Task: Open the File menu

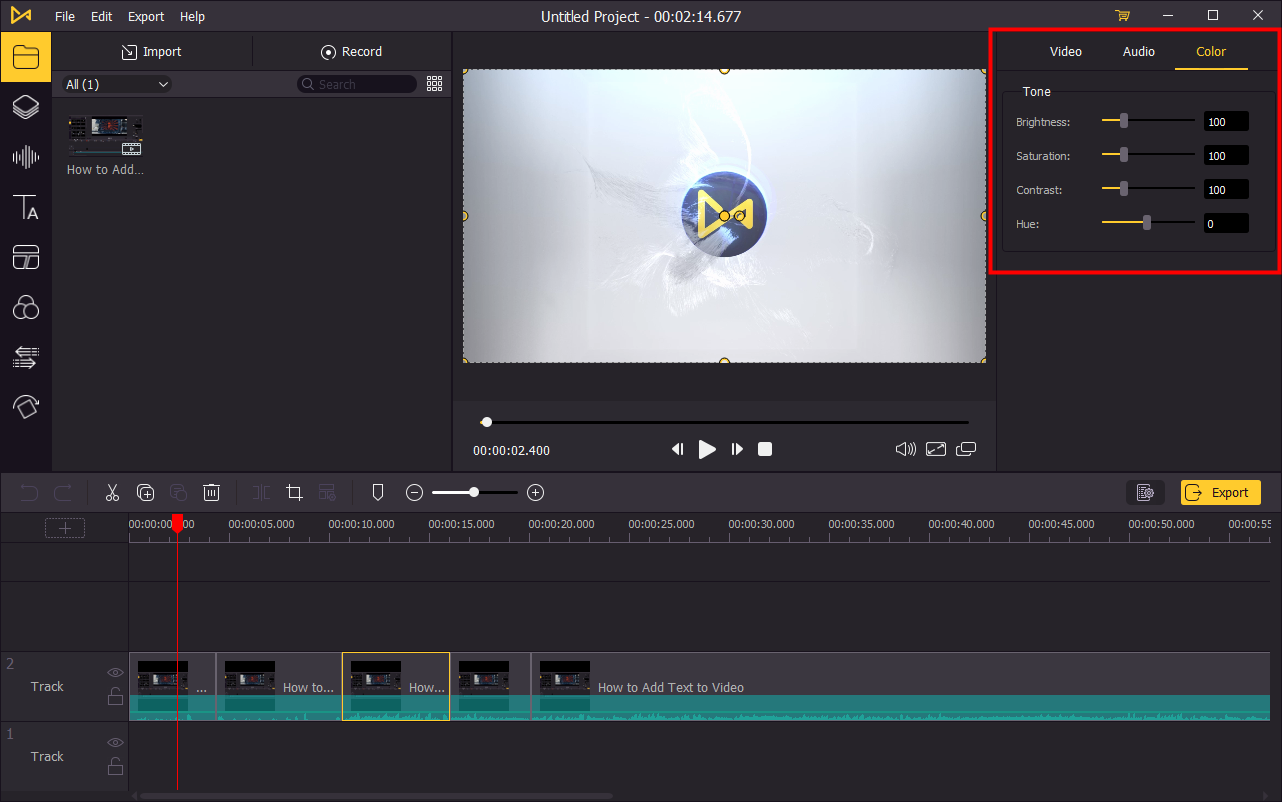Action: [x=65, y=16]
